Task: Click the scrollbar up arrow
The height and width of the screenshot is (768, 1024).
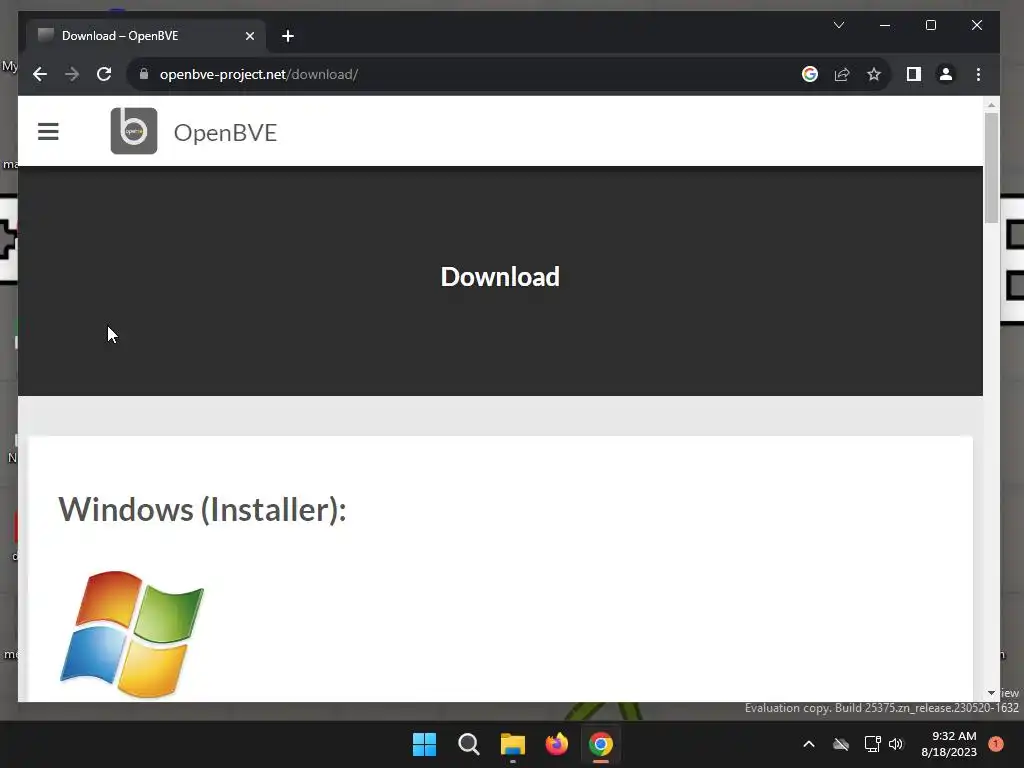Action: 991,104
